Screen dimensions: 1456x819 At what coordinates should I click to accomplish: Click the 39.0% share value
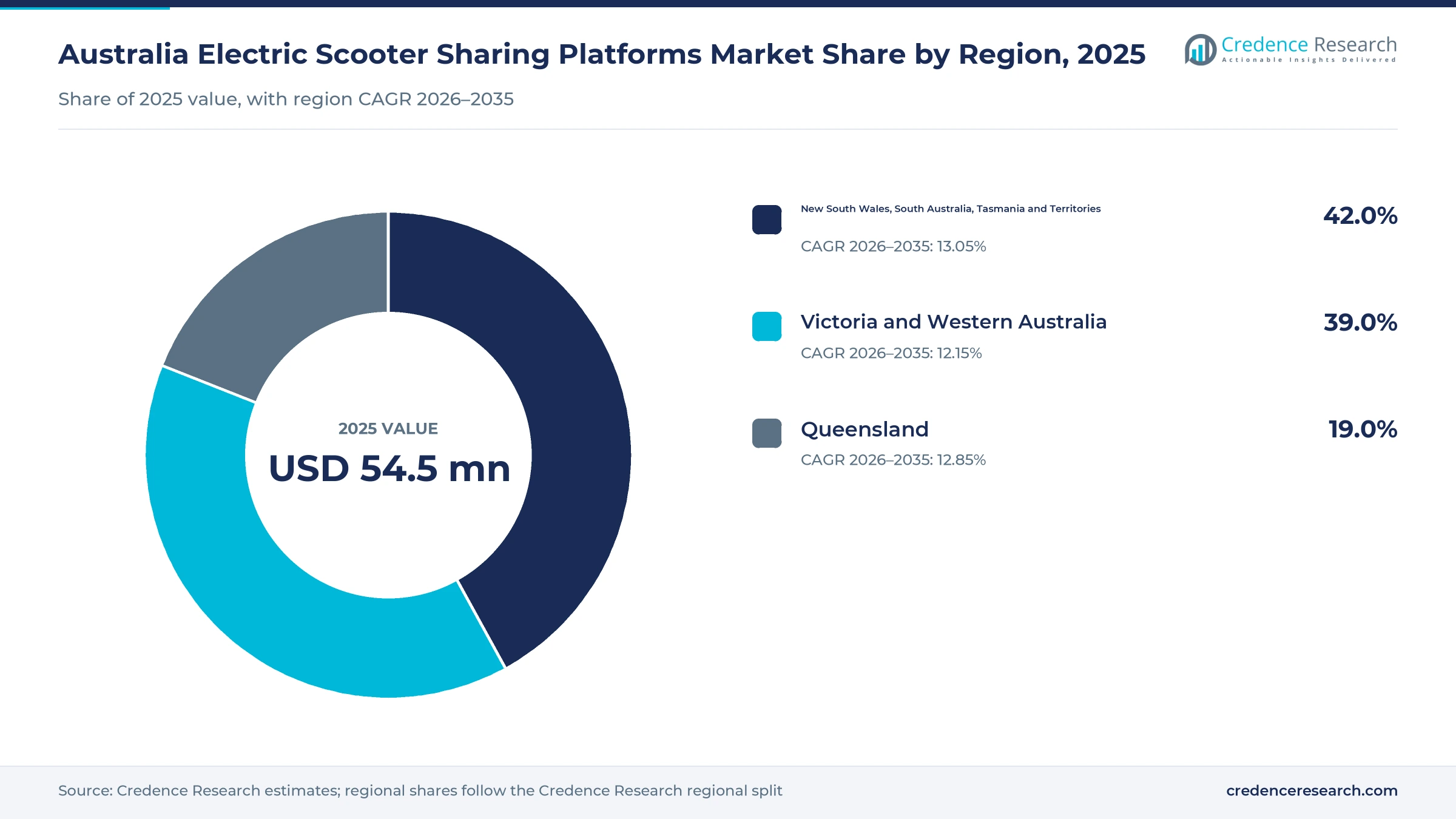click(1360, 323)
